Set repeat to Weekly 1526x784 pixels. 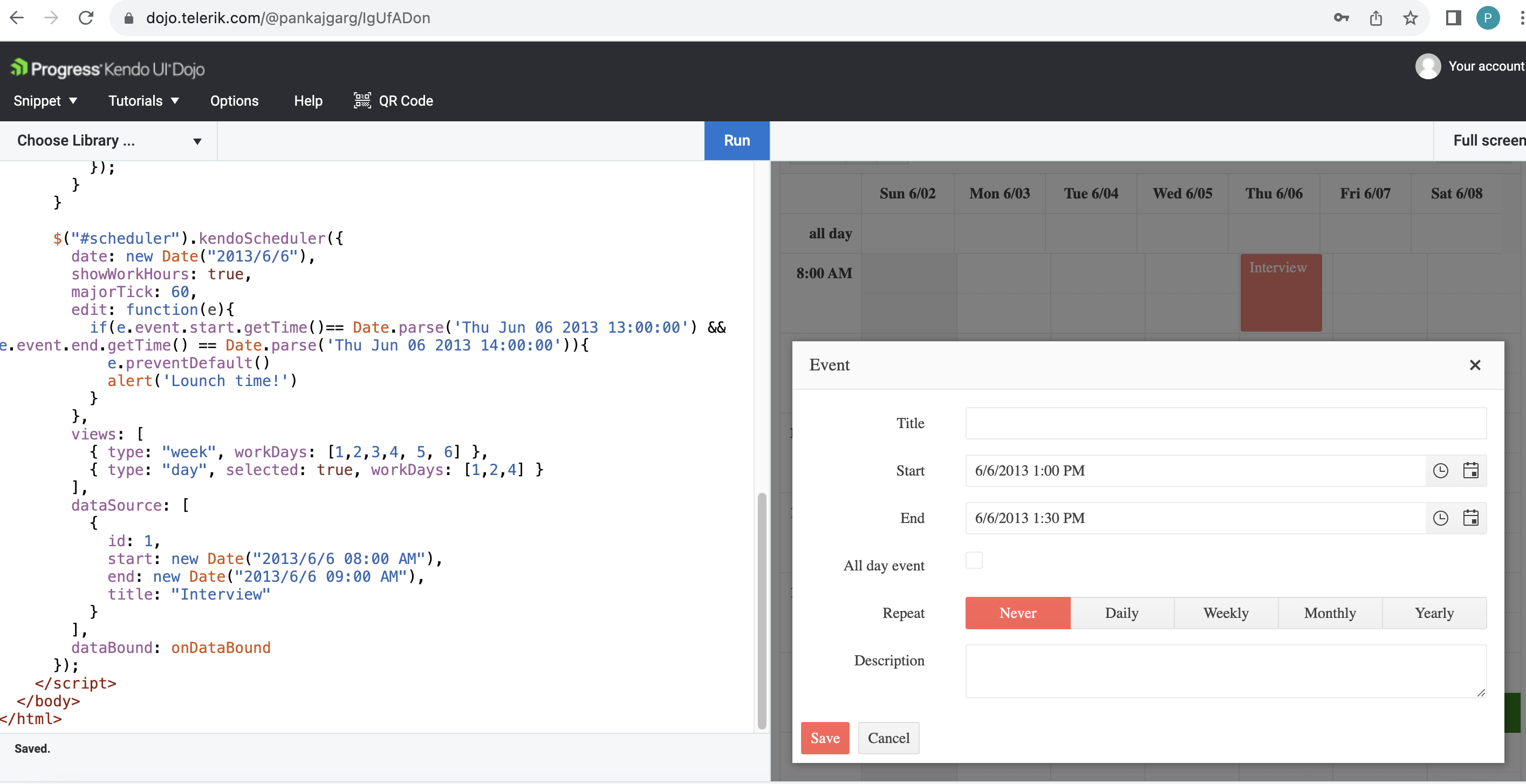[1226, 613]
